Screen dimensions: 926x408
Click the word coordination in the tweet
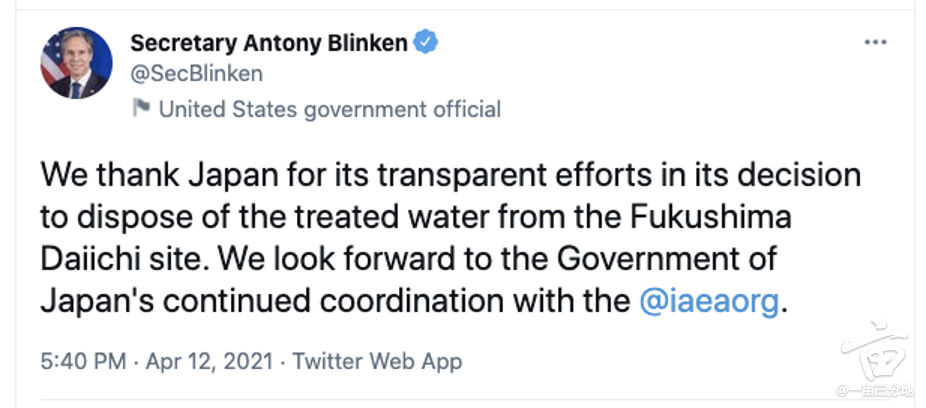tap(412, 302)
